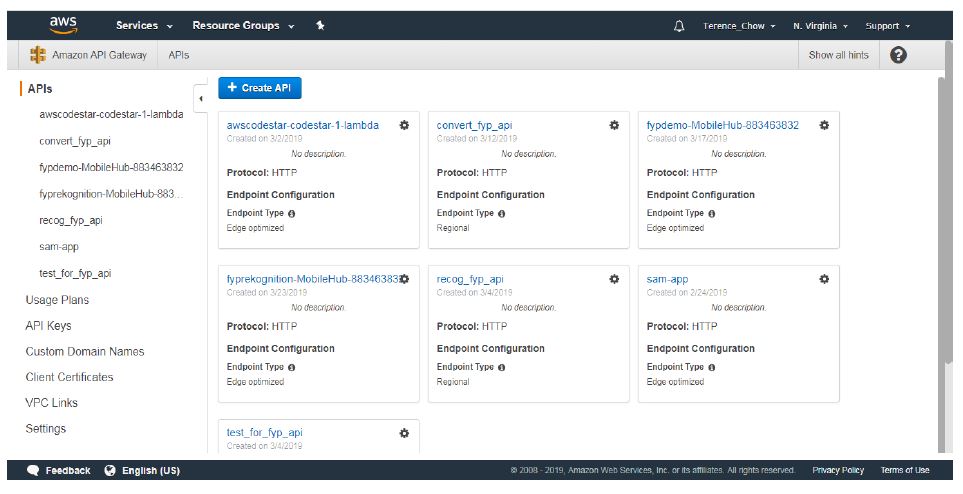Open gear settings for fypdemo-MobileHub card
Viewport: 963px width, 494px height.
point(824,125)
